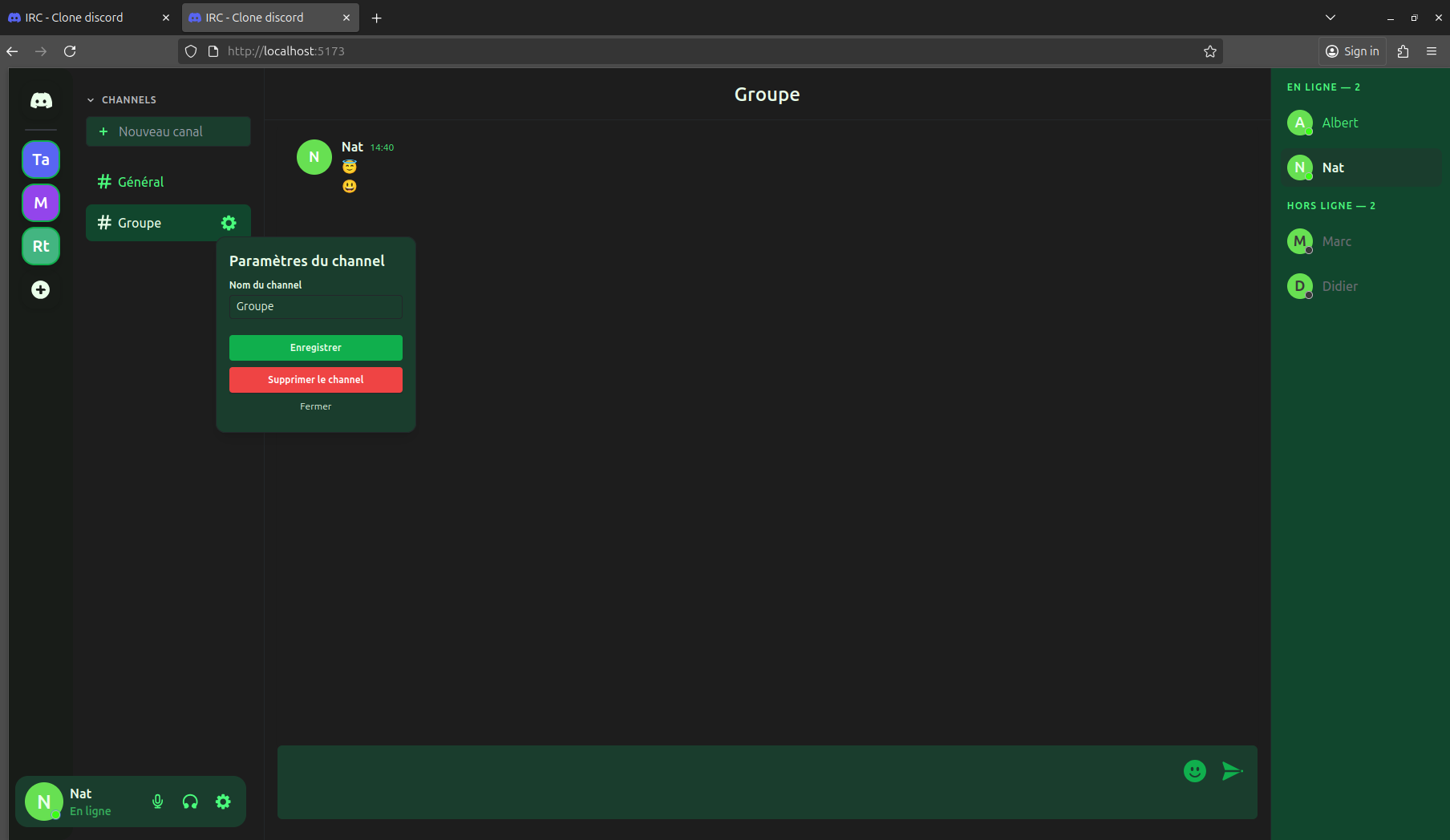This screenshot has height=840, width=1450.
Task: Select the Ta server icon
Action: tap(41, 160)
